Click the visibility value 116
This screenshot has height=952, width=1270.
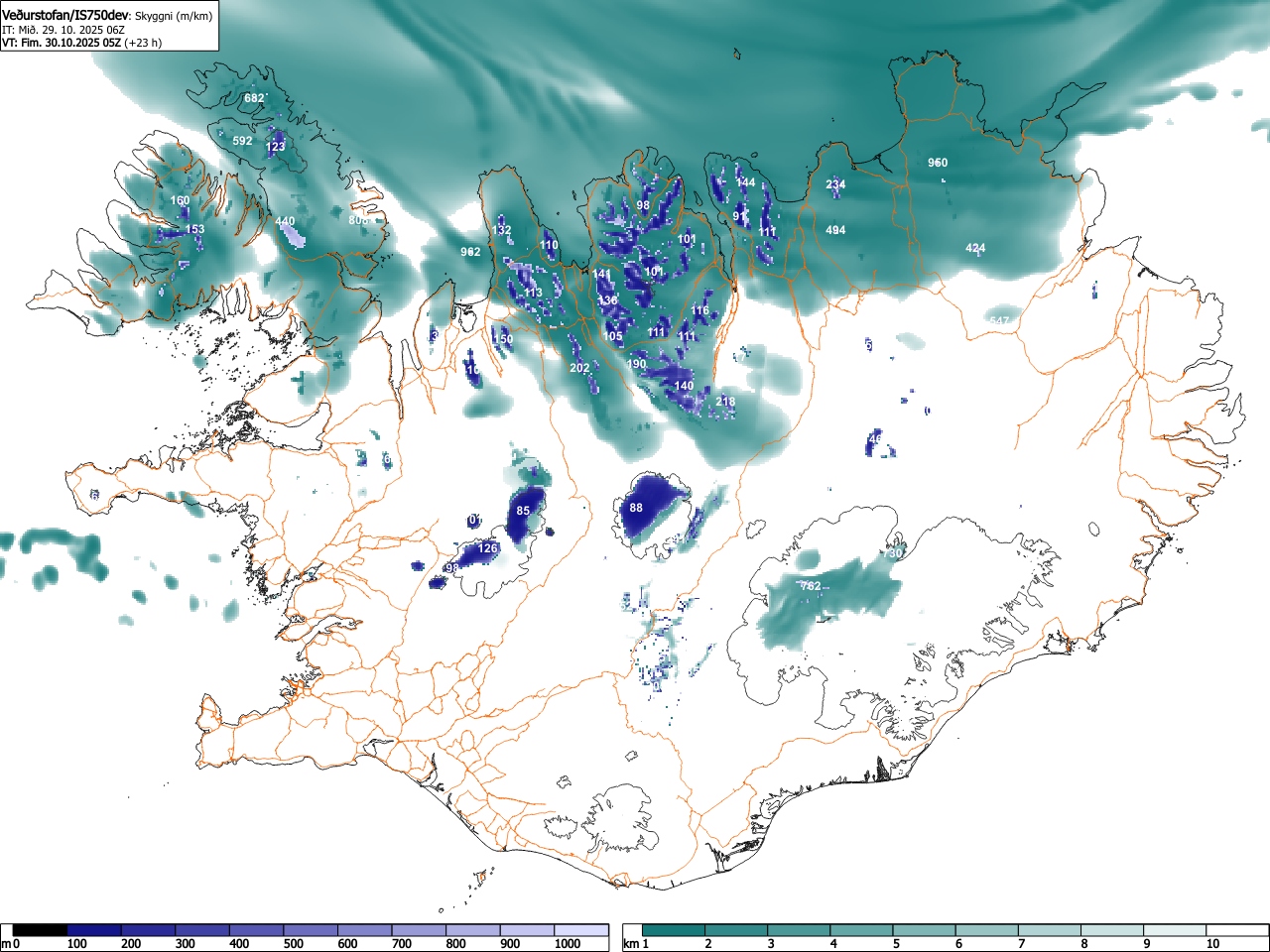[700, 310]
